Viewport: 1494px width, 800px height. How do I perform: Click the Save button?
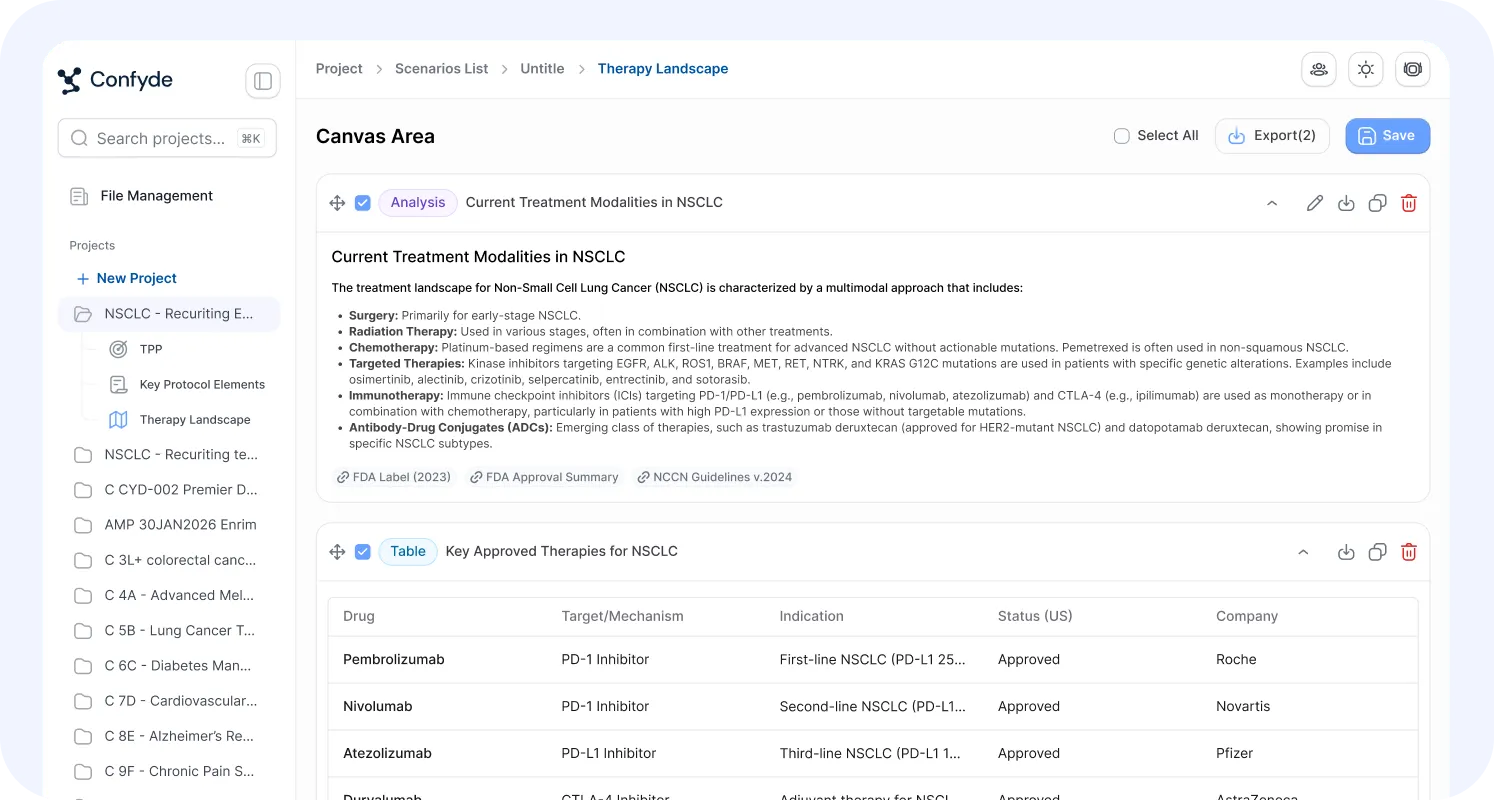point(1388,136)
